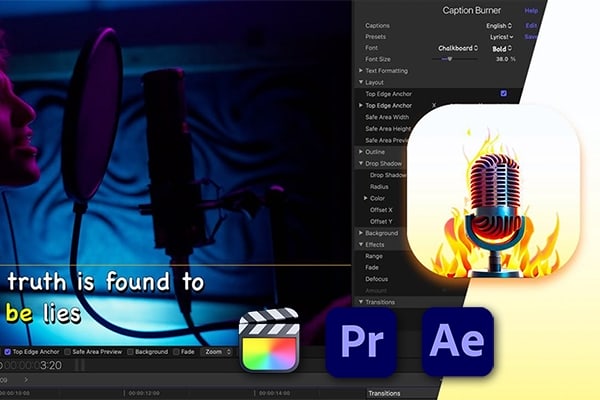The image size is (600, 400).
Task: Click the yellow highlighted caption word 'be'
Action: (x=19, y=313)
